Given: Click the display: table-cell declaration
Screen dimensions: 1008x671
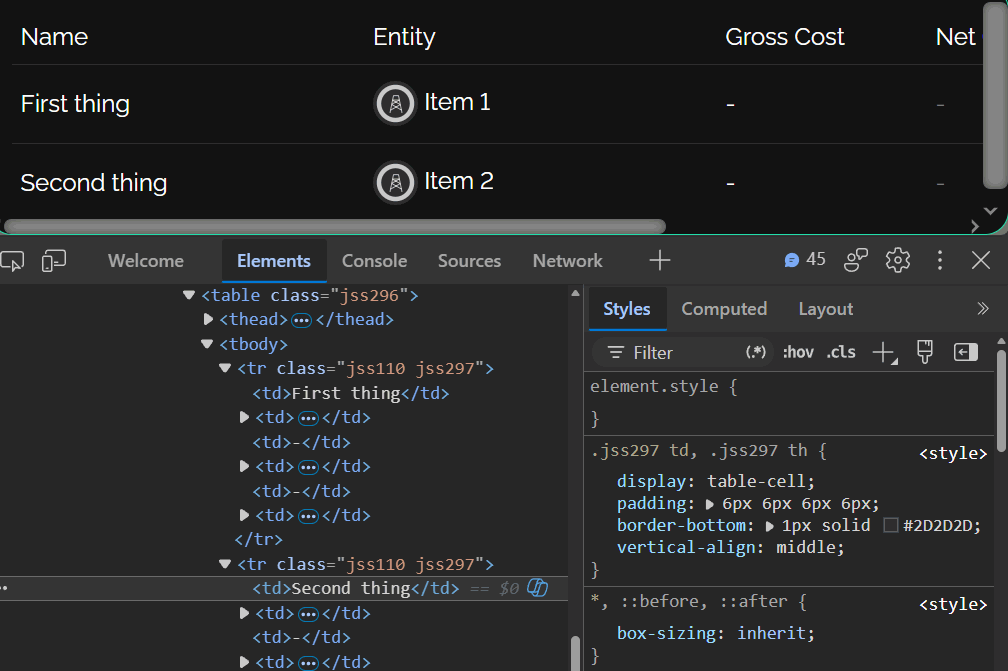Looking at the screenshot, I should pyautogui.click(x=716, y=481).
